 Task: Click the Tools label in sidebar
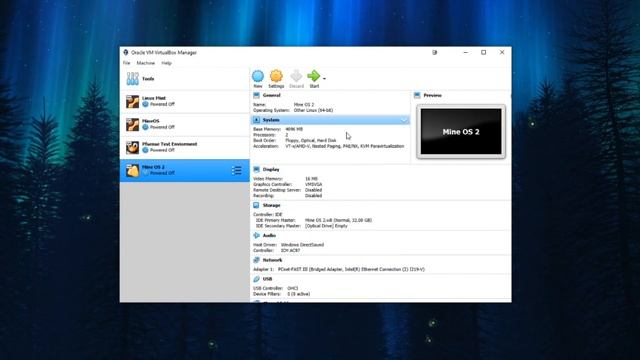148,79
